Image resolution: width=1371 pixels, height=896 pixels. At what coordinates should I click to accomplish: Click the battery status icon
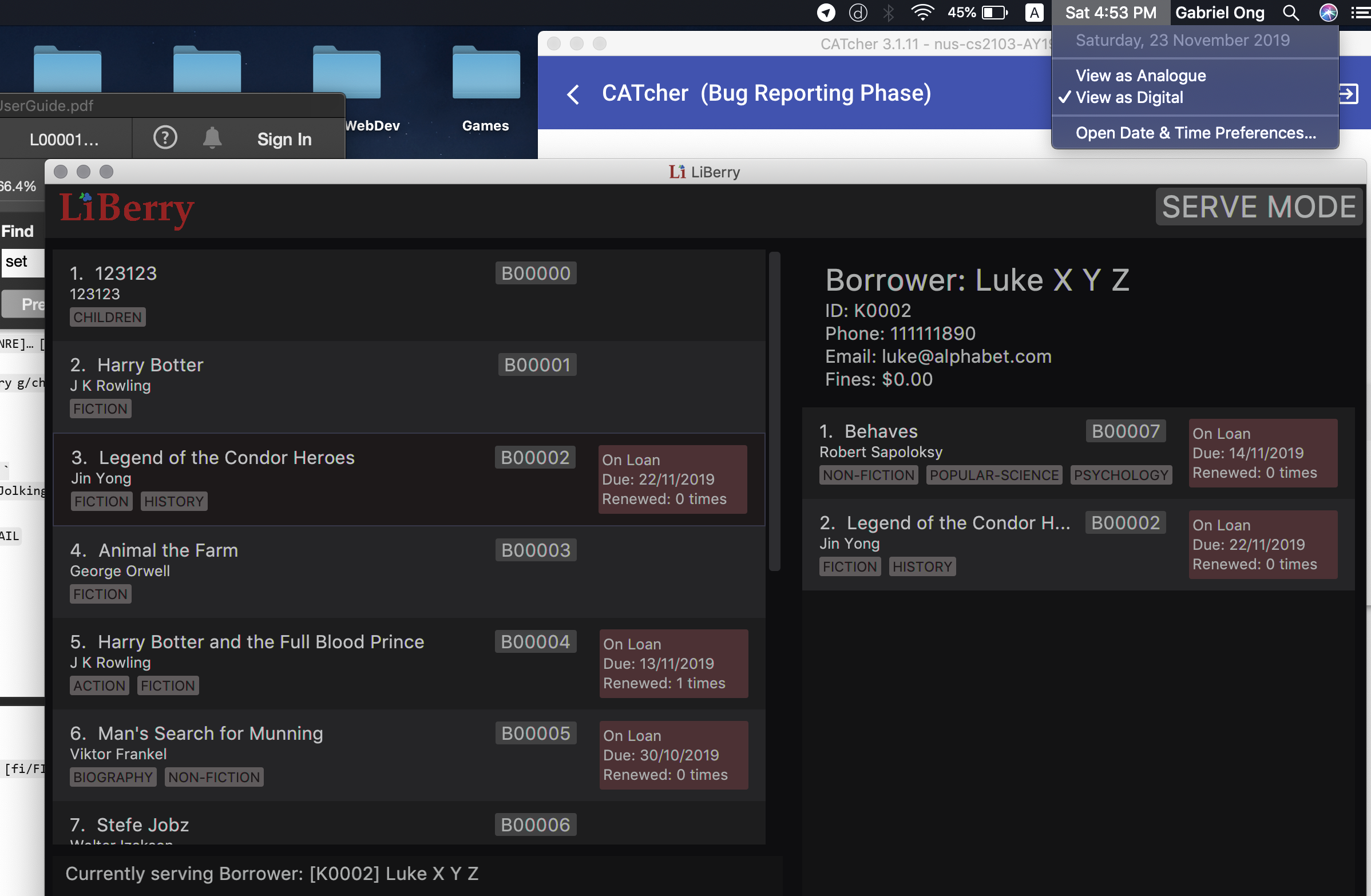click(x=994, y=13)
